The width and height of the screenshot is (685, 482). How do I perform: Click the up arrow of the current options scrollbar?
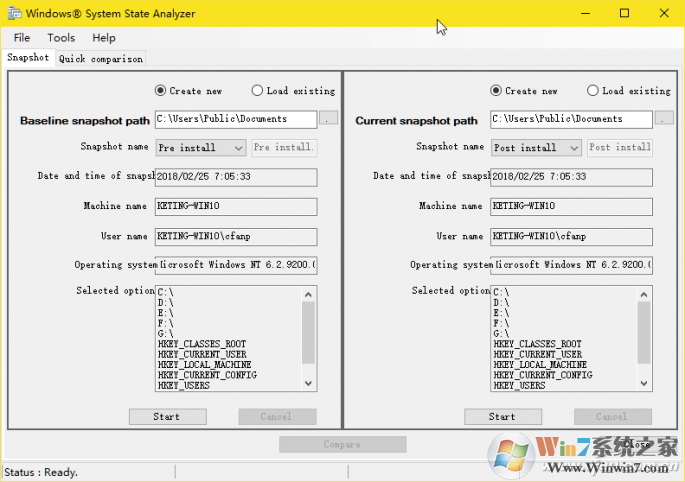pyautogui.click(x=644, y=295)
